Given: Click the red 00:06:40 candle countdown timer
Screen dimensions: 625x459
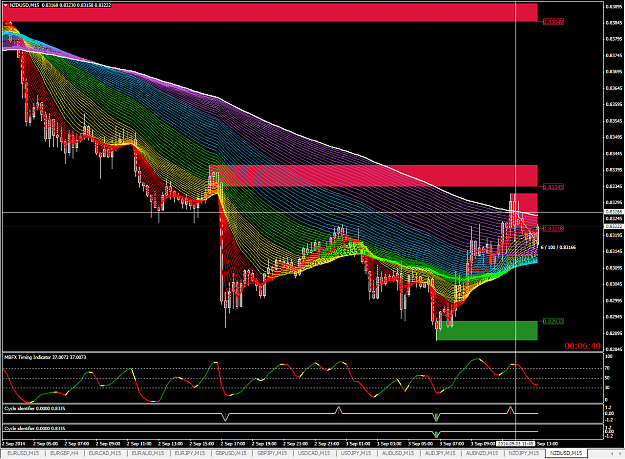Looking at the screenshot, I should tap(582, 346).
